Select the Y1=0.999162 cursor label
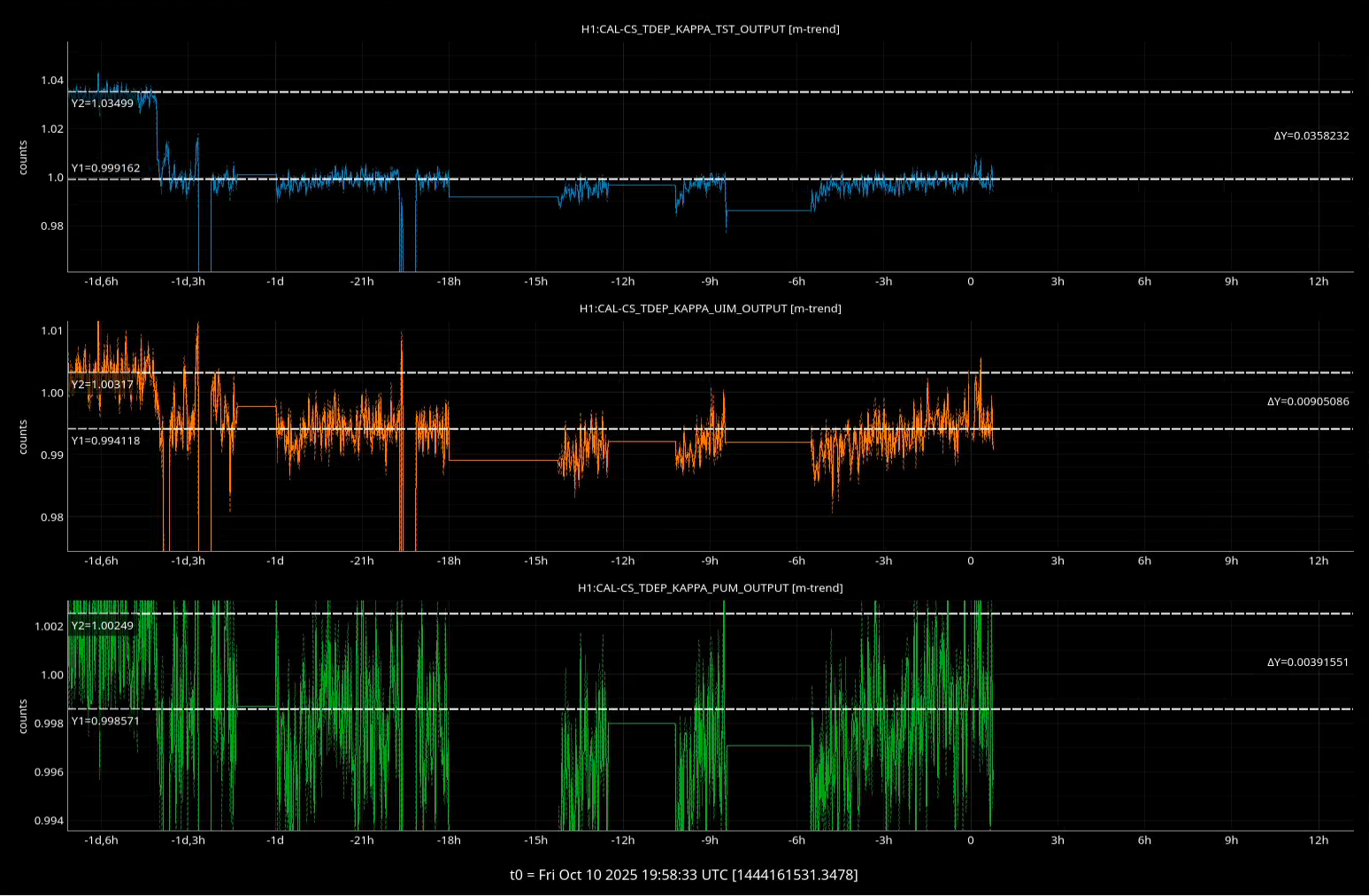 tap(105, 168)
